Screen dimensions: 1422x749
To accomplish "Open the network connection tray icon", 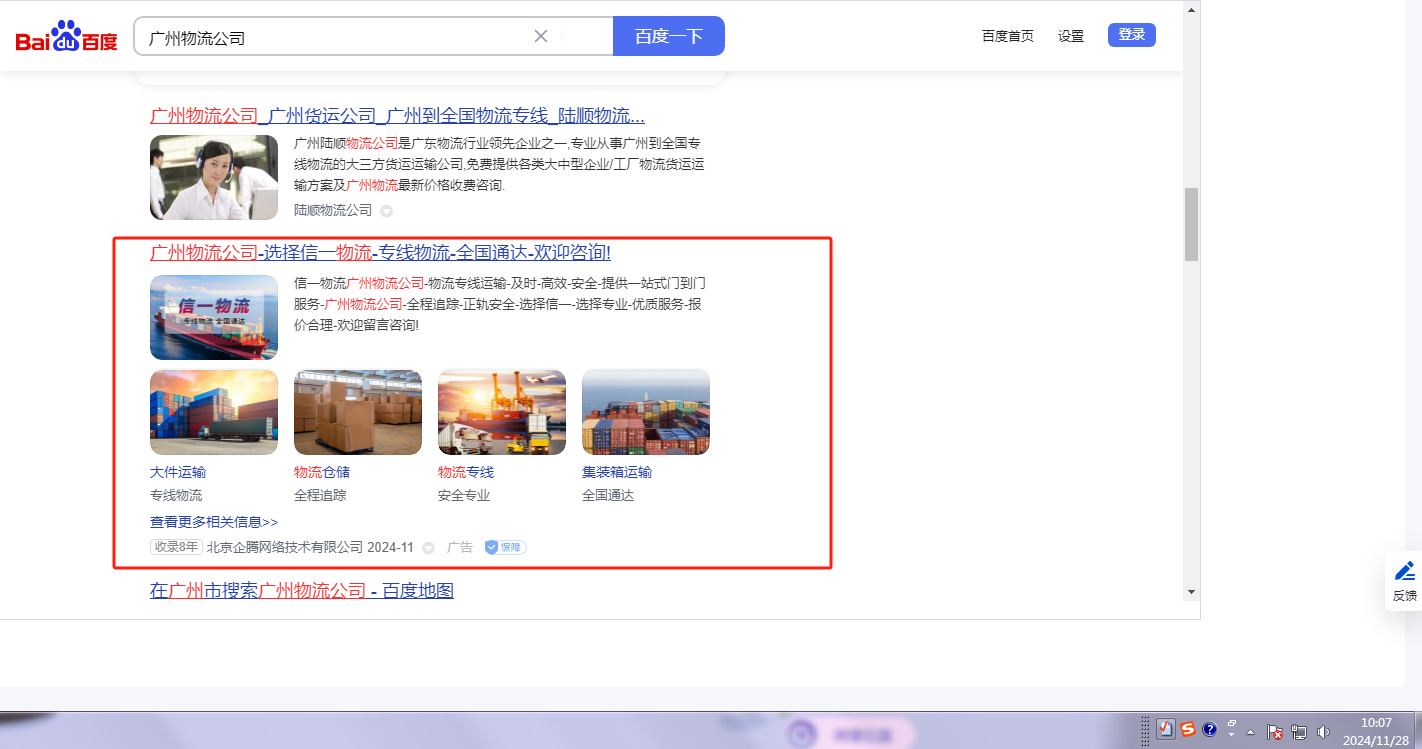I will (x=1299, y=731).
